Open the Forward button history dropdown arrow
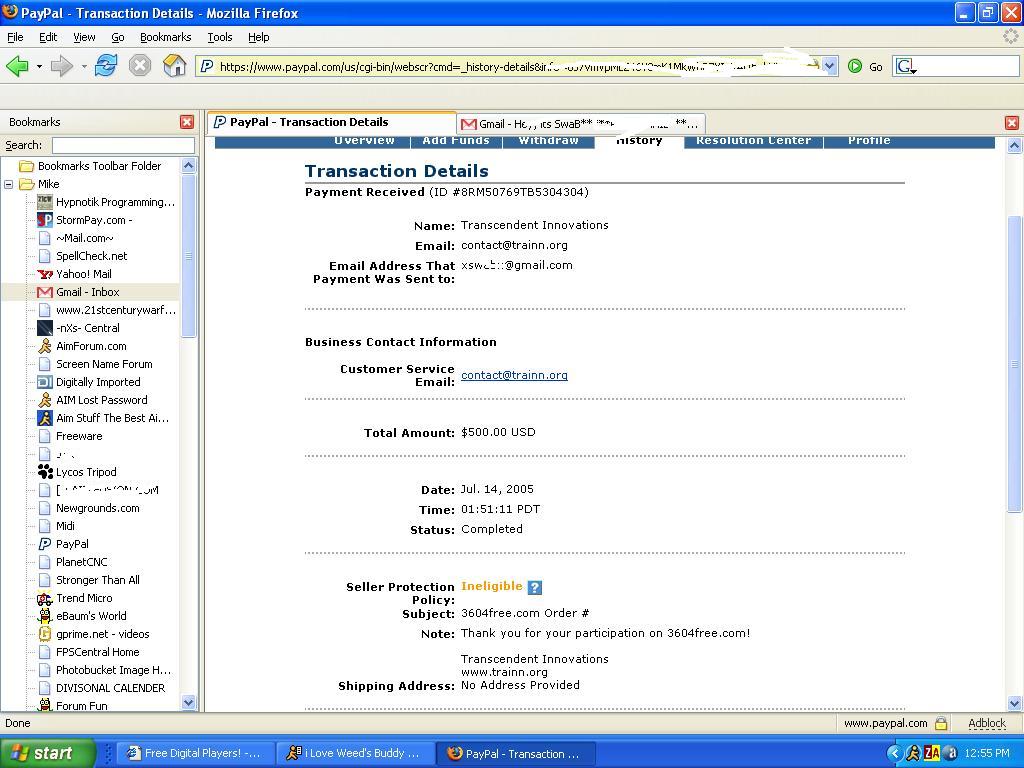 pyautogui.click(x=84, y=66)
